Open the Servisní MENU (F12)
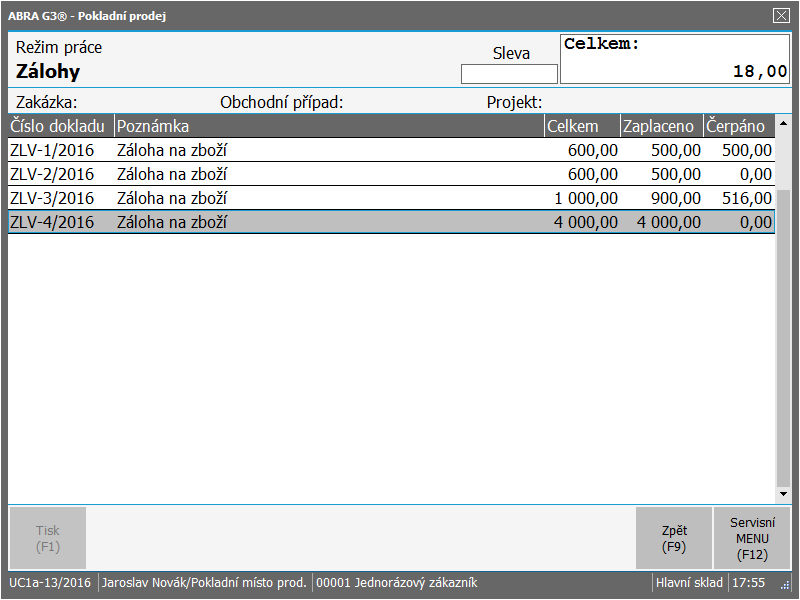Viewport: 800px width, 600px height. [x=752, y=538]
